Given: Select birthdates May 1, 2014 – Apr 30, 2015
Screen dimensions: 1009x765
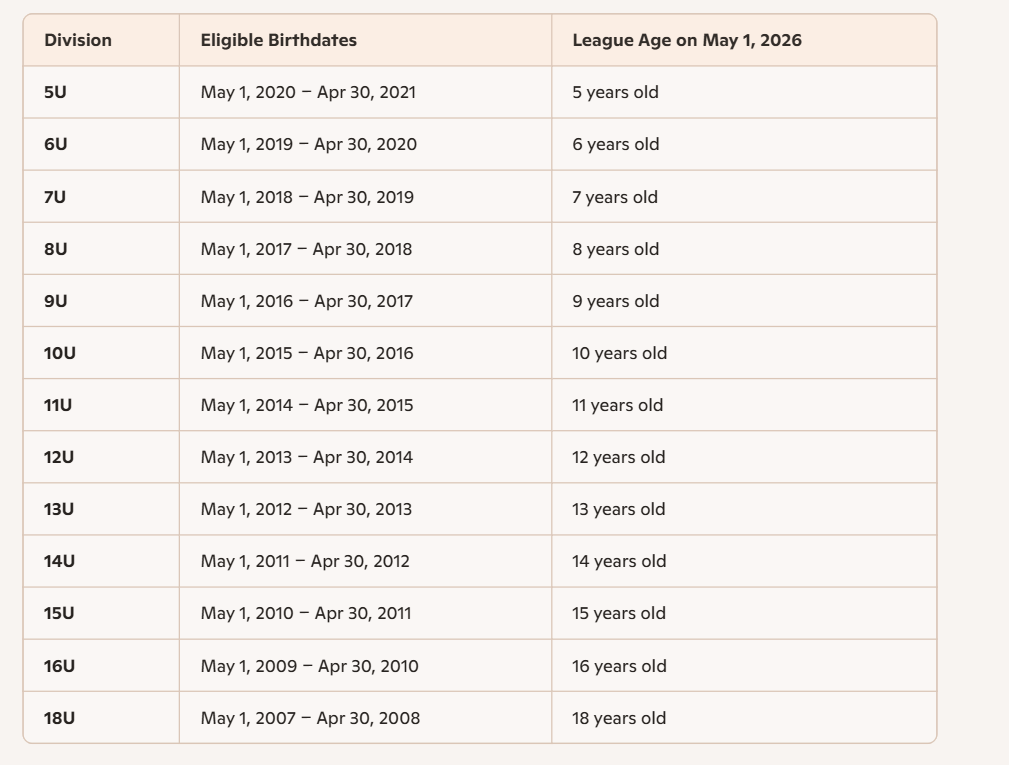Looking at the screenshot, I should (307, 405).
